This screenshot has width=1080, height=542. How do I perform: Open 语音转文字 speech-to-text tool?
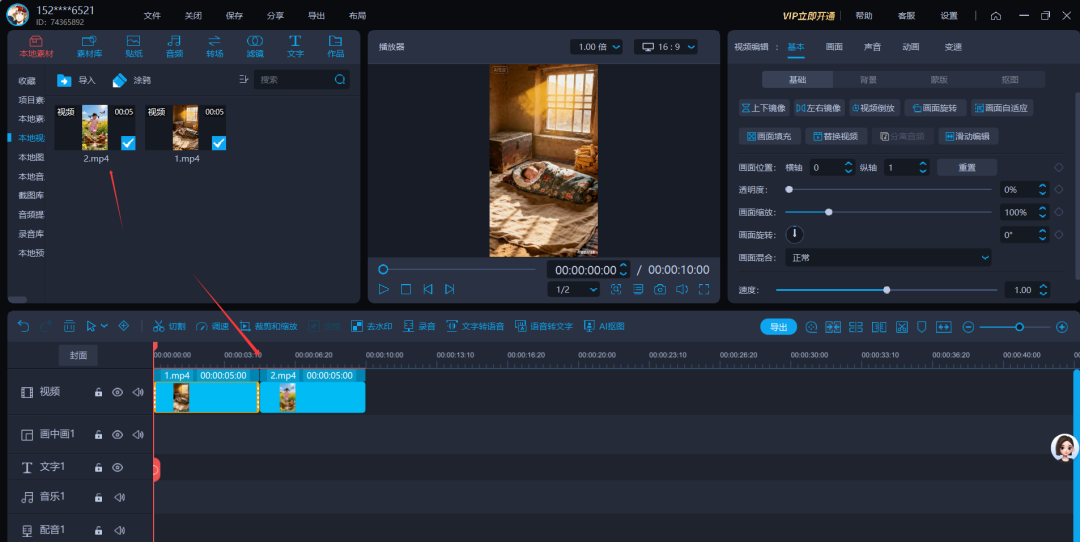pos(543,326)
